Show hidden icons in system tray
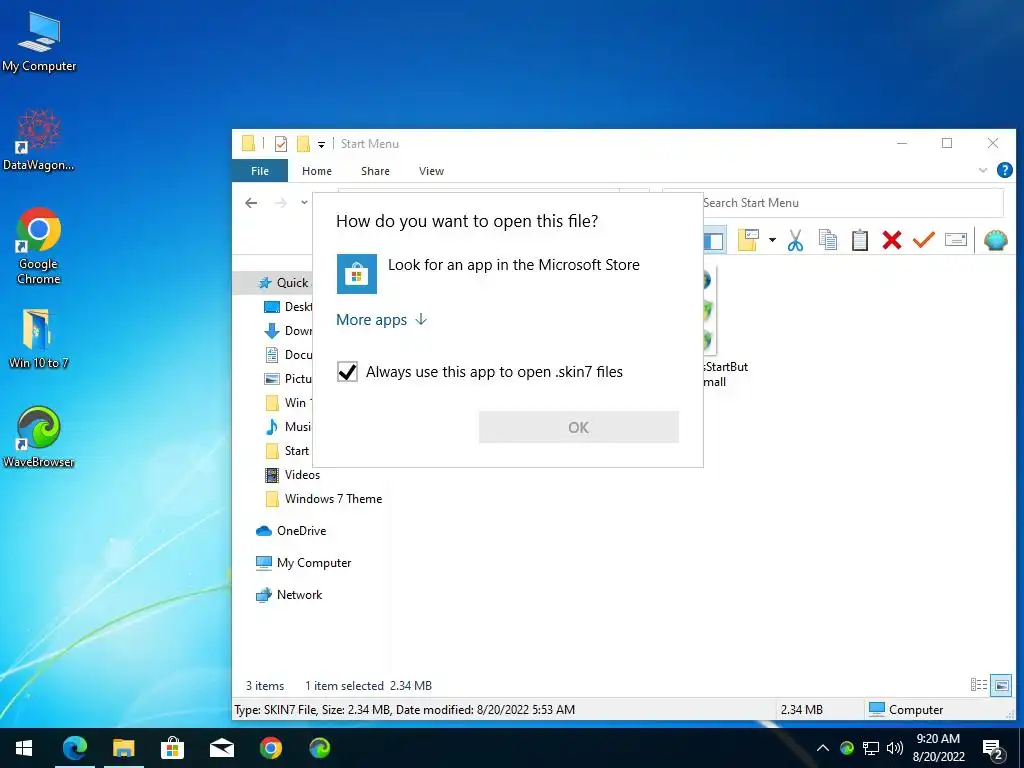The width and height of the screenshot is (1024, 768). click(823, 748)
